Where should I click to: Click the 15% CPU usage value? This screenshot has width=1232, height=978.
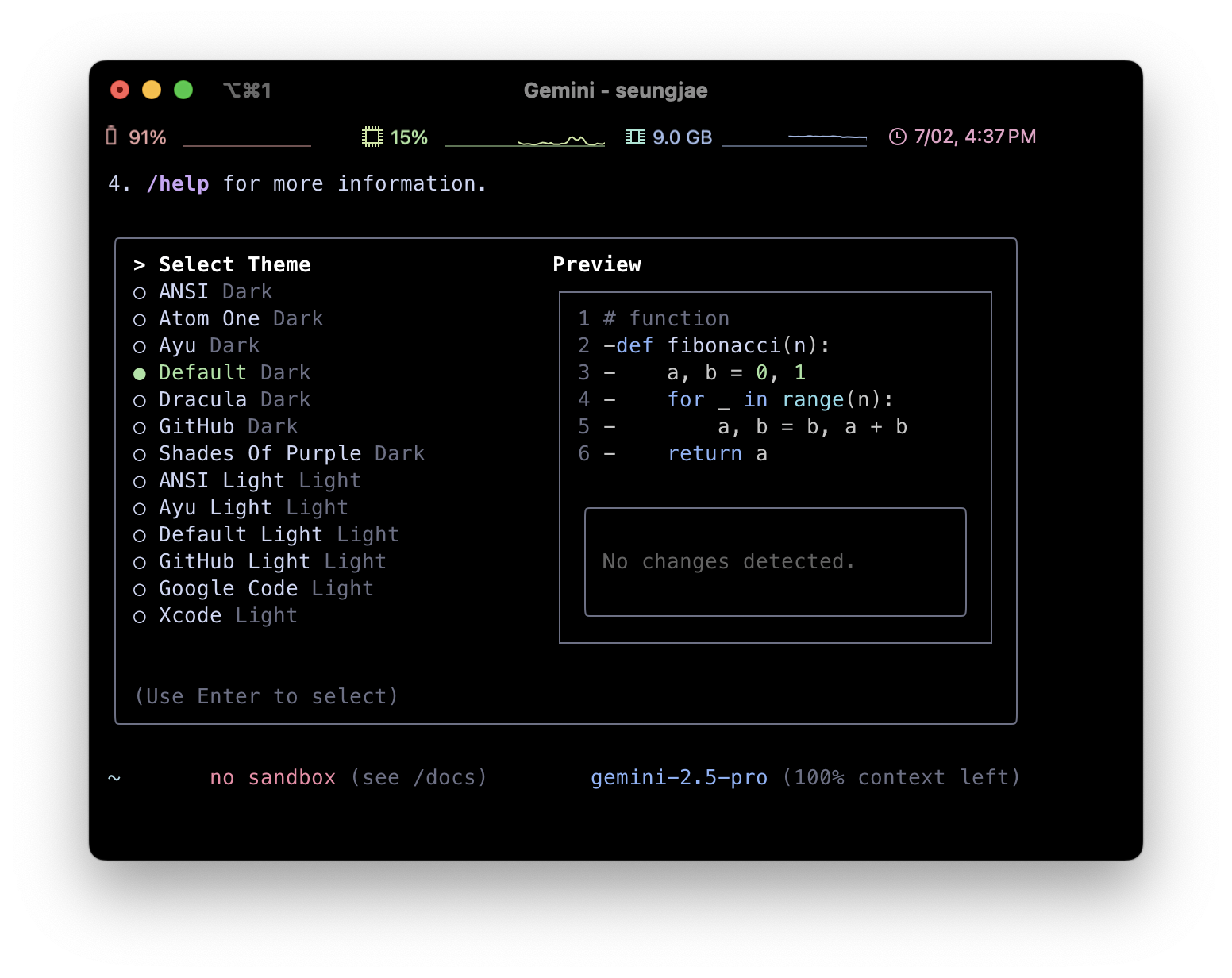click(409, 137)
